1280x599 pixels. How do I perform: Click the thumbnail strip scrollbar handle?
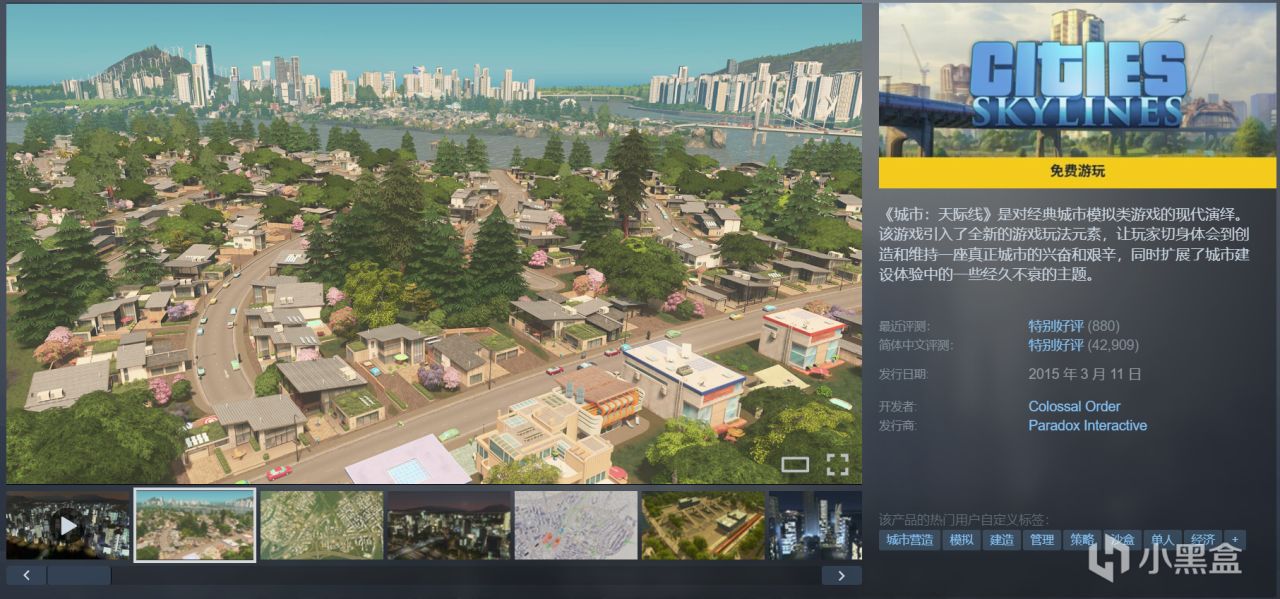tap(79, 575)
